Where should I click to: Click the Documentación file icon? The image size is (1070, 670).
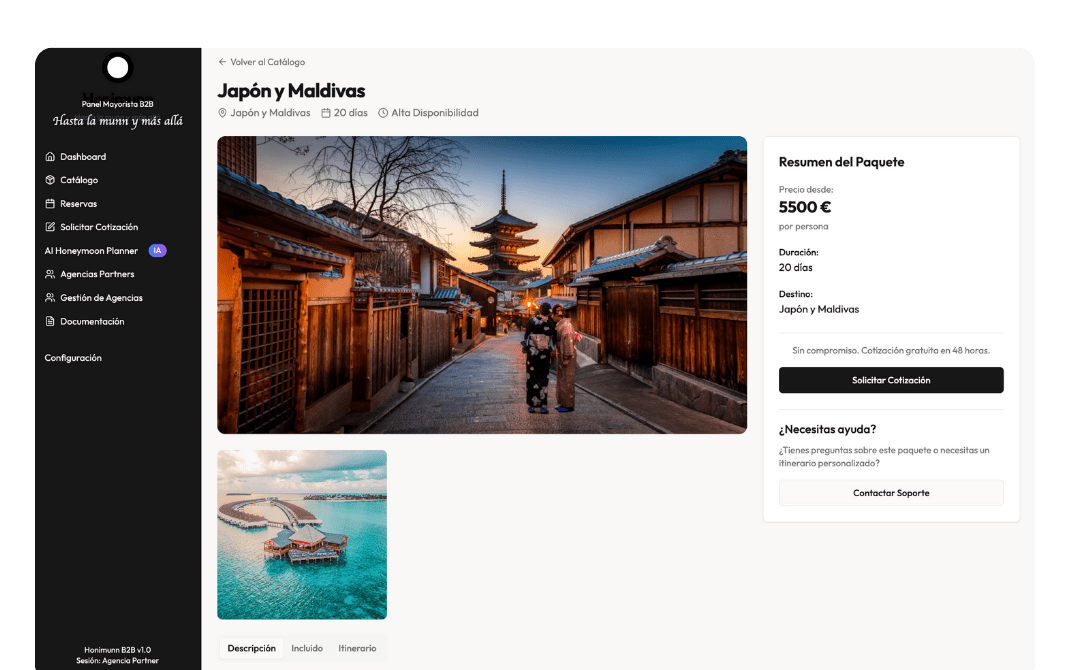[50, 322]
